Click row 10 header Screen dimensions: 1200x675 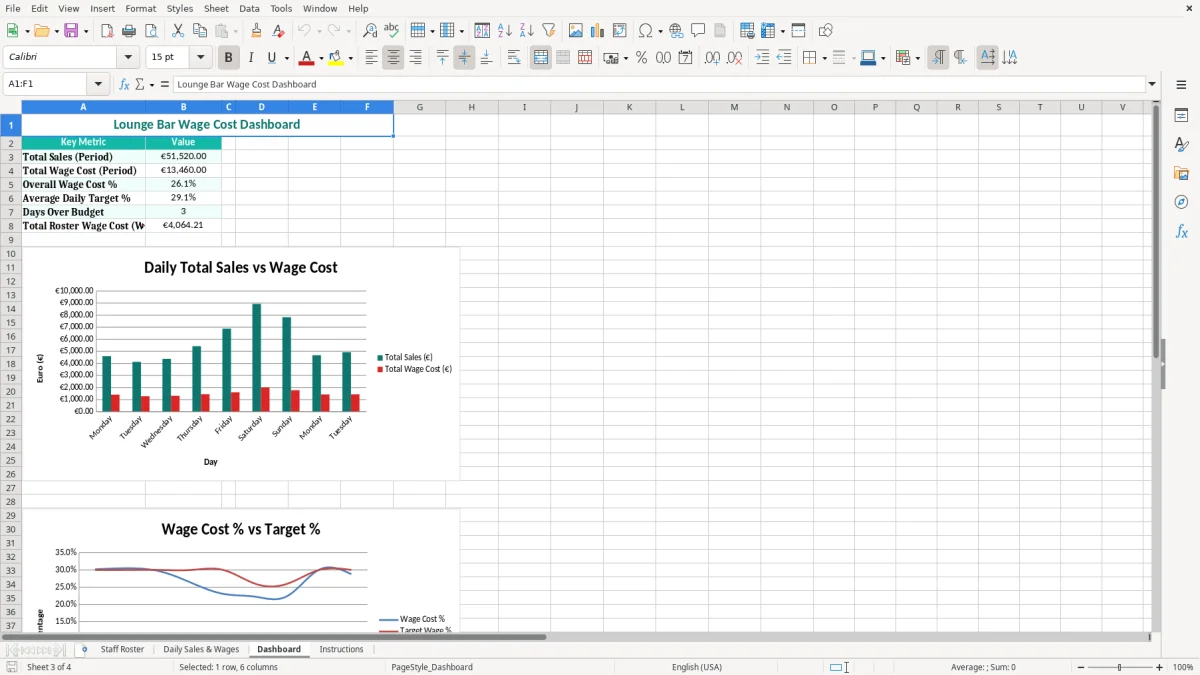(10, 254)
